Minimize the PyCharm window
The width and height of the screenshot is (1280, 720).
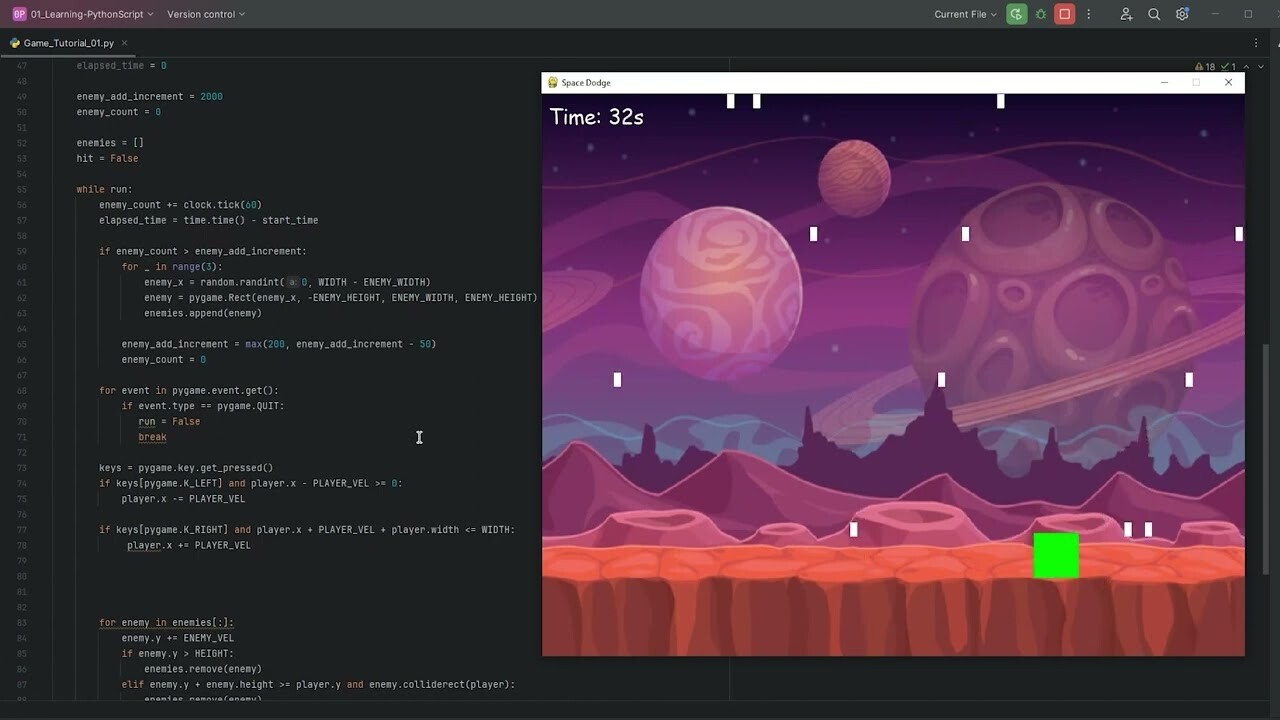[x=1215, y=14]
